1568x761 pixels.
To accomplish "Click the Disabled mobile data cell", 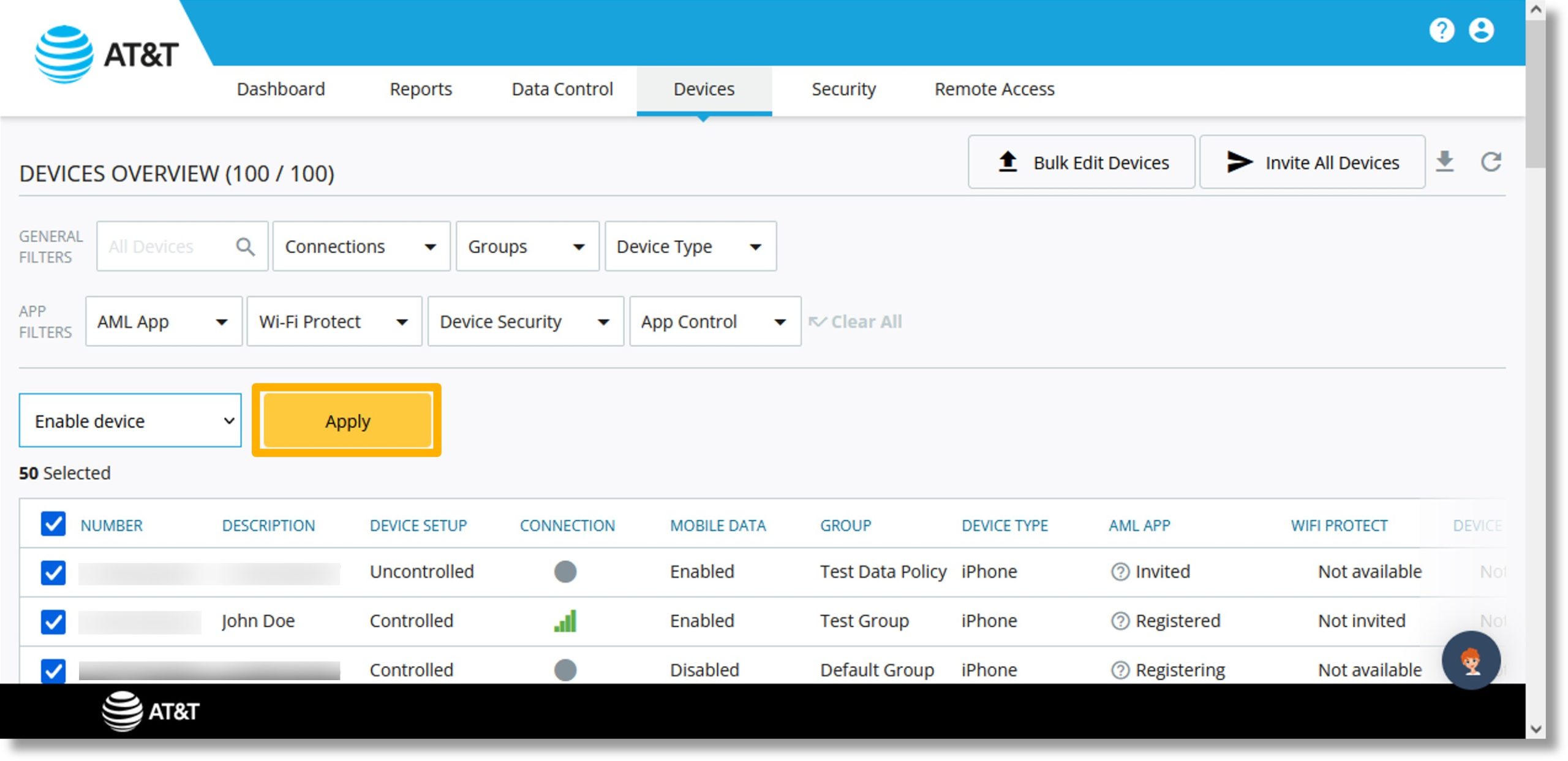I will pyautogui.click(x=704, y=670).
